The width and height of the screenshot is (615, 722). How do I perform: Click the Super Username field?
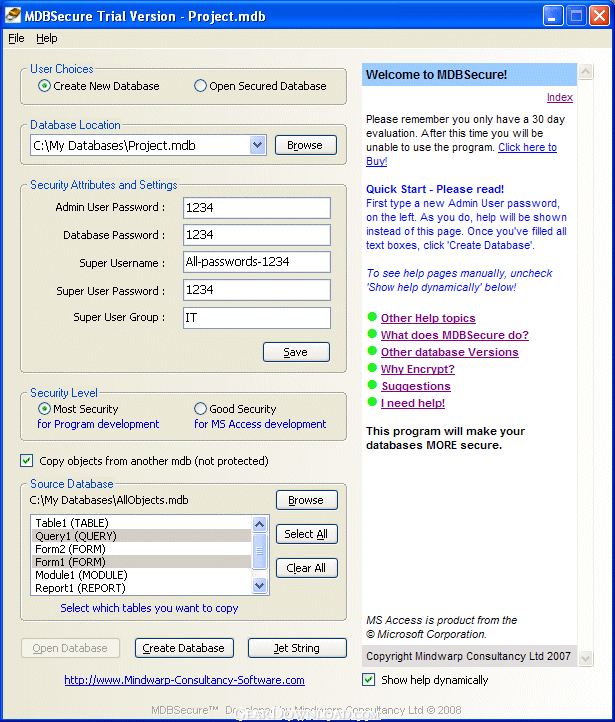click(257, 262)
